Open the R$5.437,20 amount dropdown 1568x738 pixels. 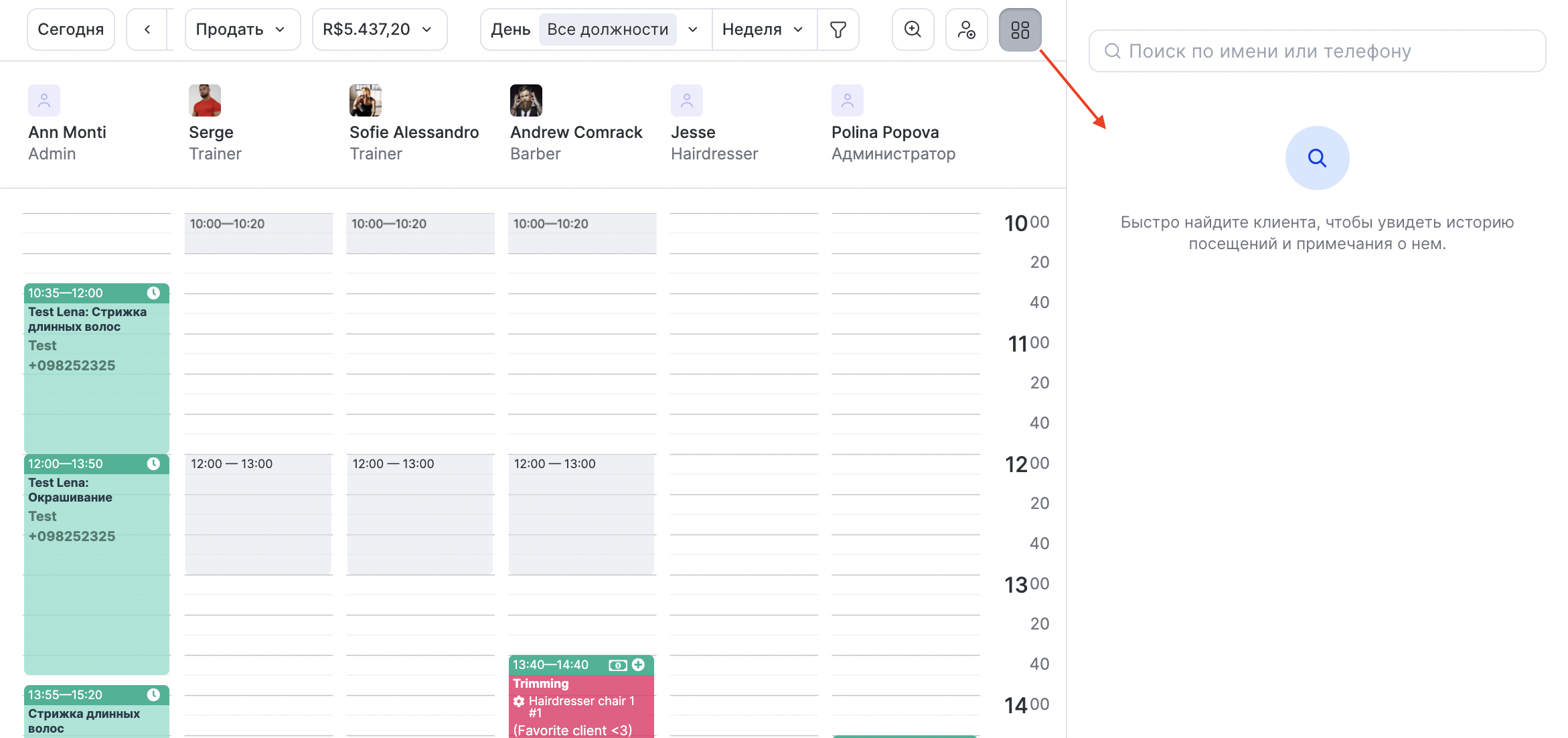click(x=378, y=29)
